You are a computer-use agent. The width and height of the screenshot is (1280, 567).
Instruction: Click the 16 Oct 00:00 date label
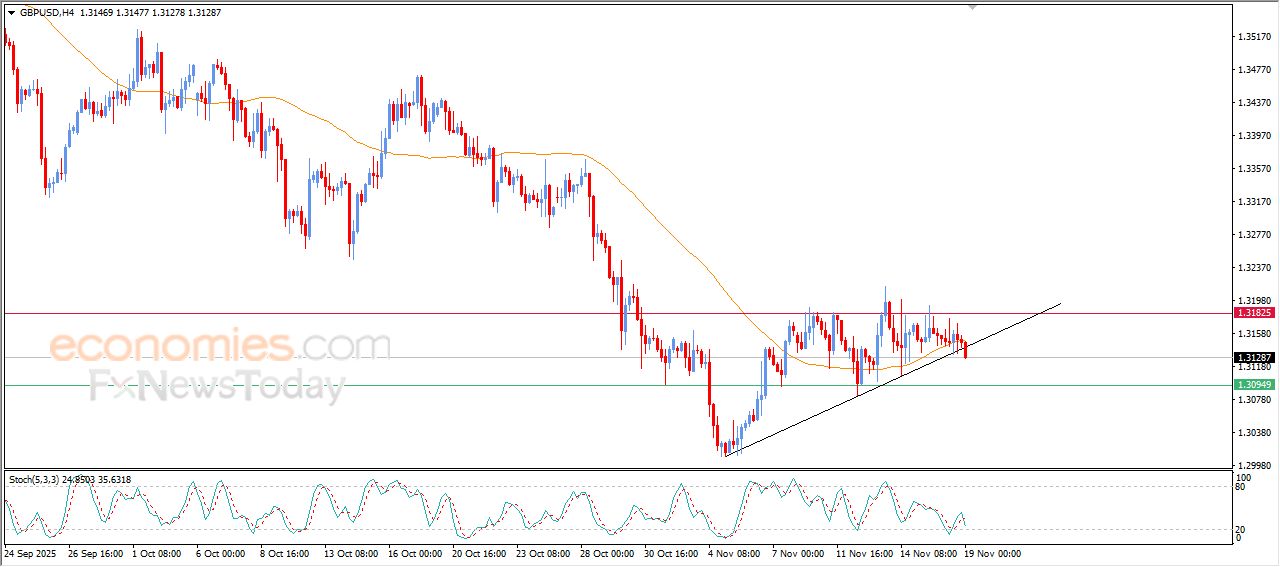pos(417,553)
